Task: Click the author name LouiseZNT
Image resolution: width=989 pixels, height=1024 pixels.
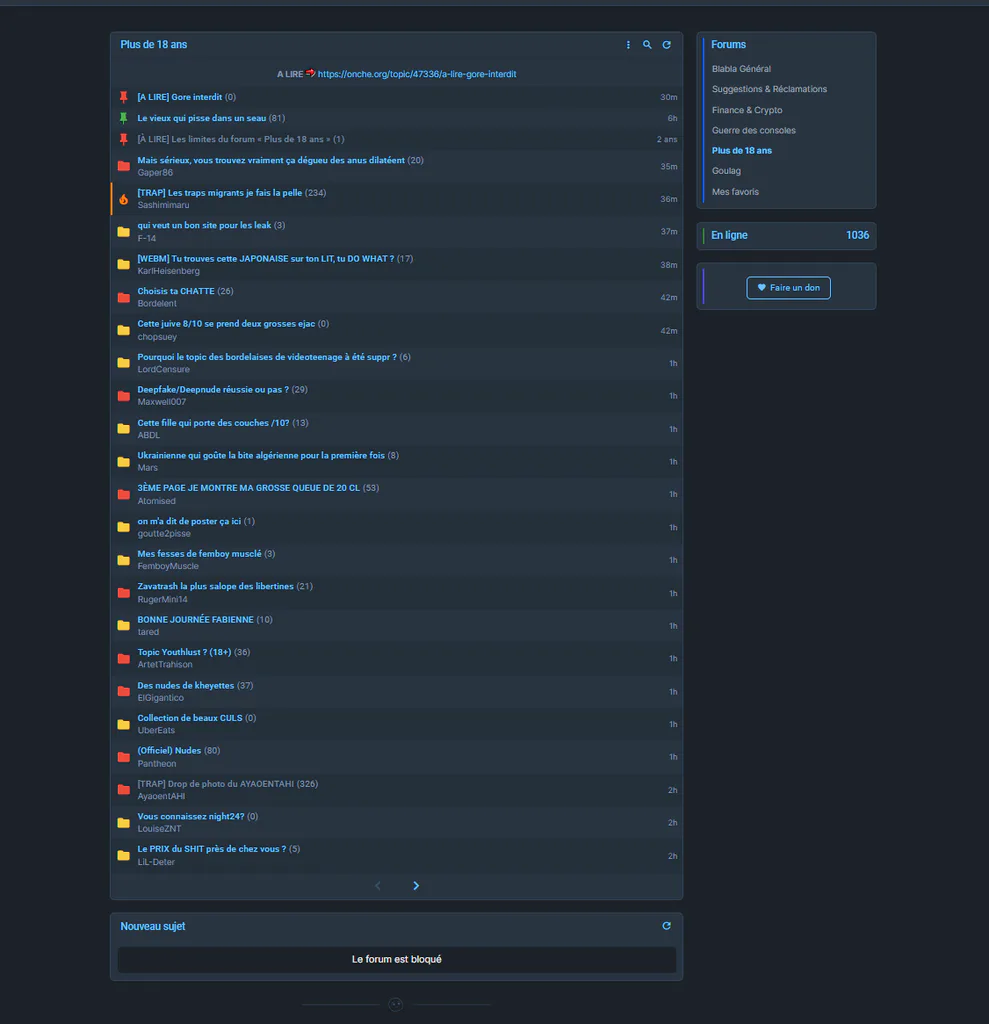Action: pyautogui.click(x=159, y=829)
